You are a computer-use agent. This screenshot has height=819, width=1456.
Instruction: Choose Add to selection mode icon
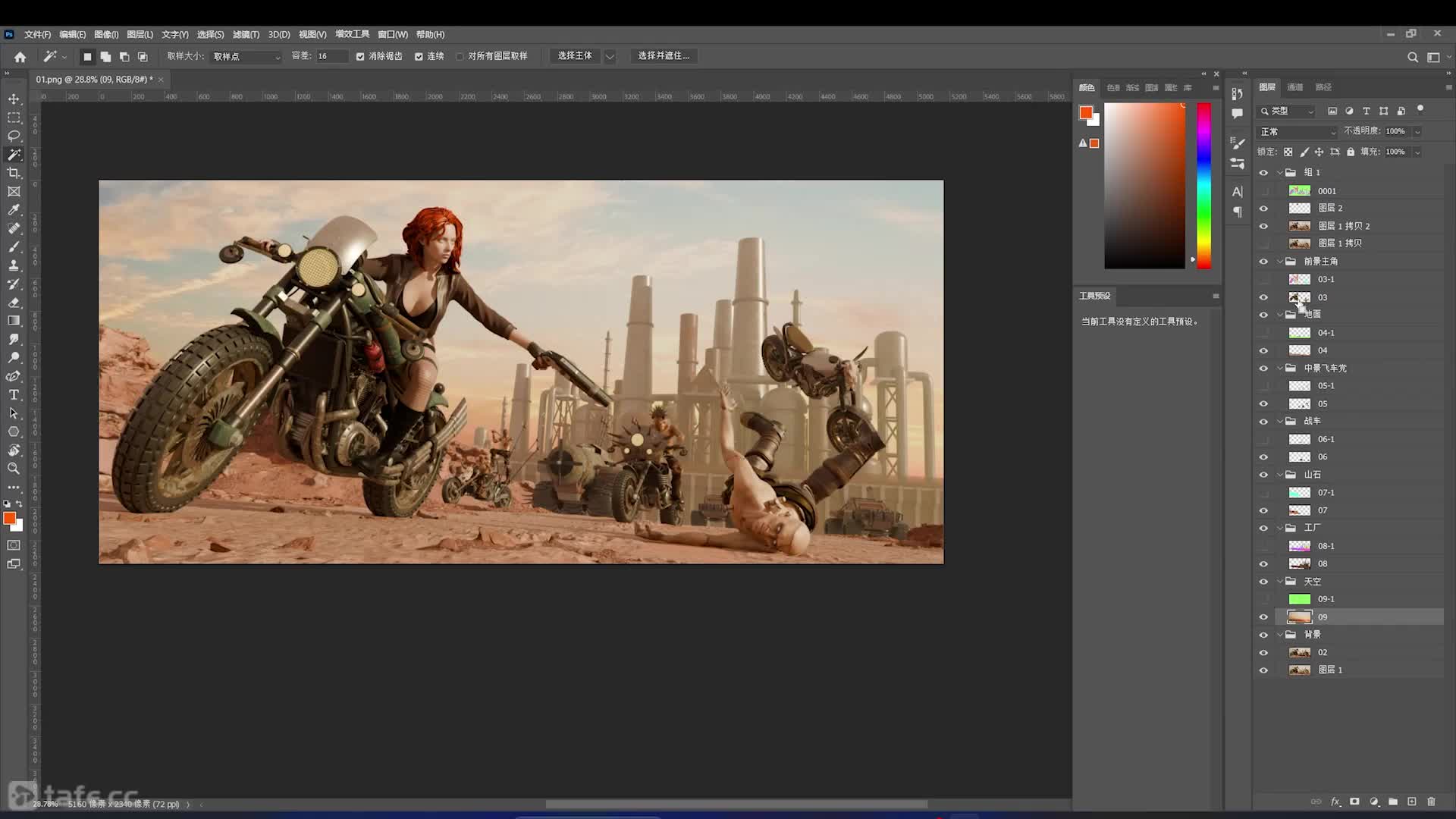[105, 57]
